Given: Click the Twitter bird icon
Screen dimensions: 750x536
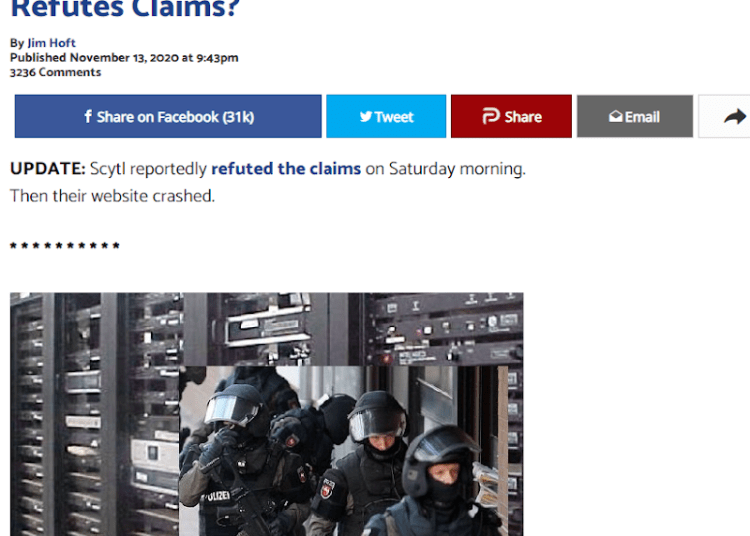Looking at the screenshot, I should (366, 117).
